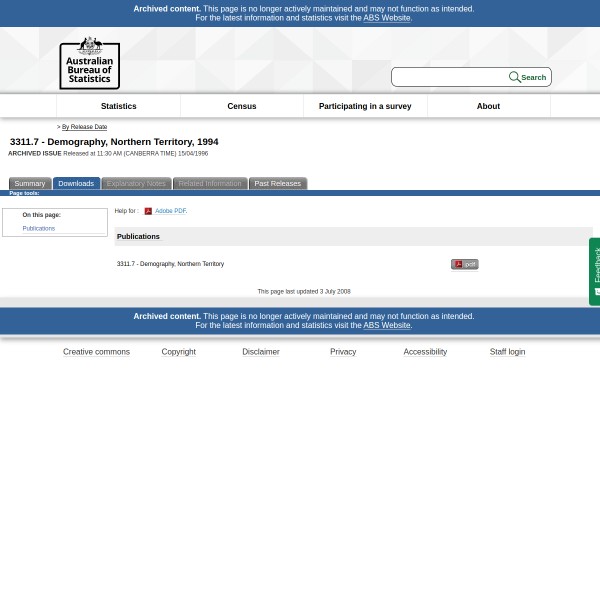Click inside the search text field
This screenshot has width=600, height=600.
click(448, 77)
